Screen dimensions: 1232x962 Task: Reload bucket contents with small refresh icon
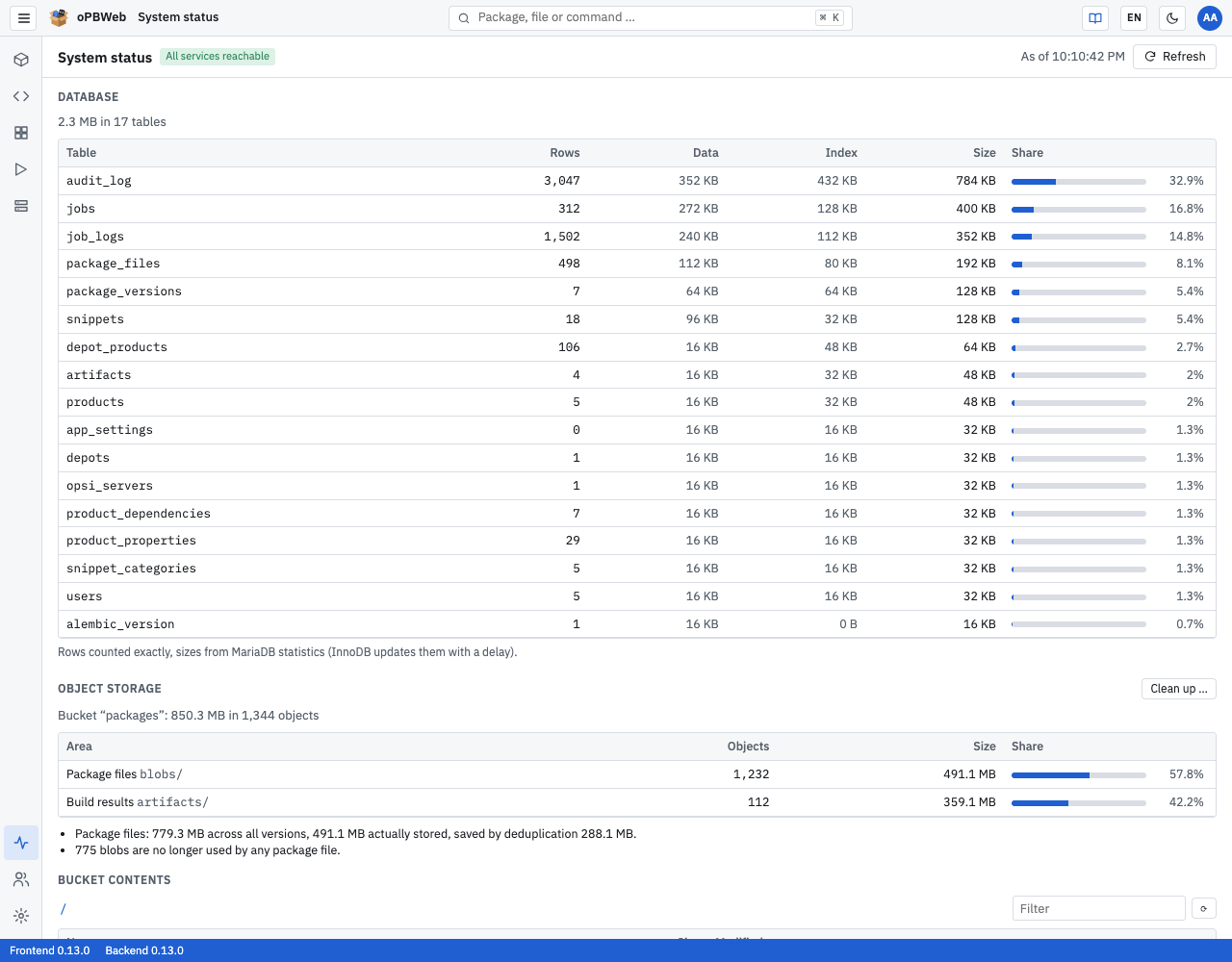point(1204,908)
